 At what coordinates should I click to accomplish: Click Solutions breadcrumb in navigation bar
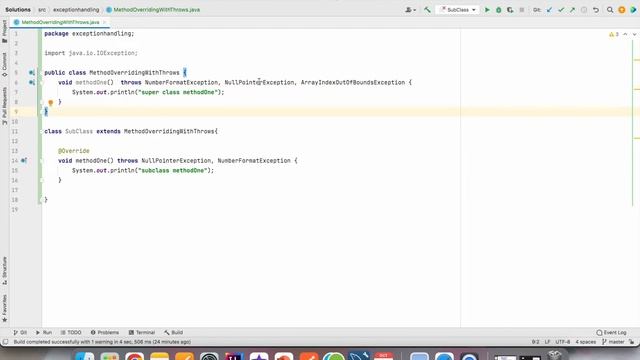[18, 9]
